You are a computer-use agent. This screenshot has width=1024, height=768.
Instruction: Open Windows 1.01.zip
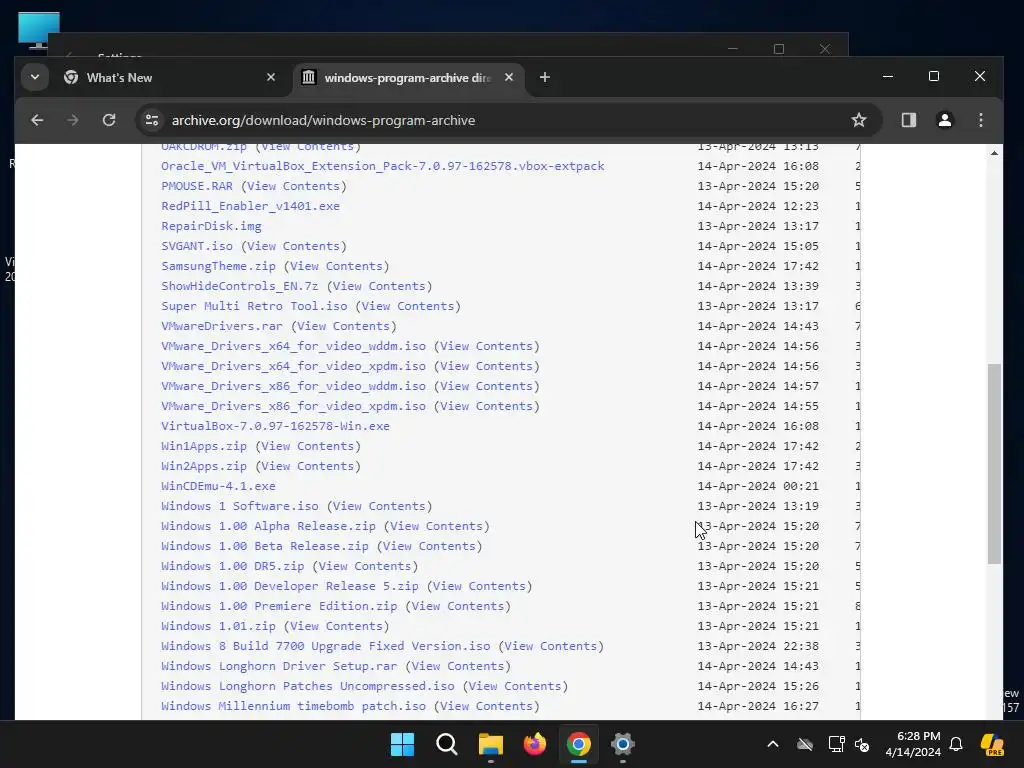coord(218,626)
